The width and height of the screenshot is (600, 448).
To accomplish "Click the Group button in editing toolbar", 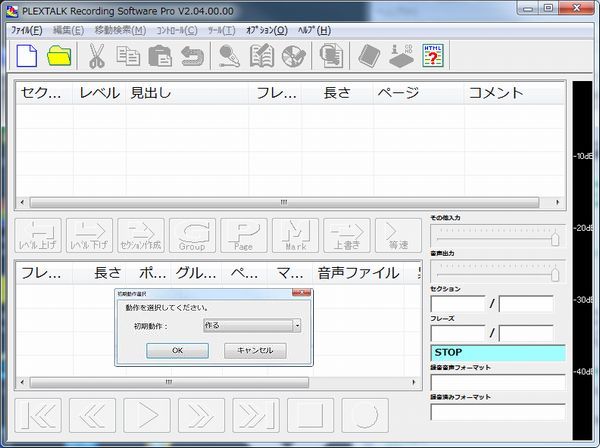I will tap(192, 235).
